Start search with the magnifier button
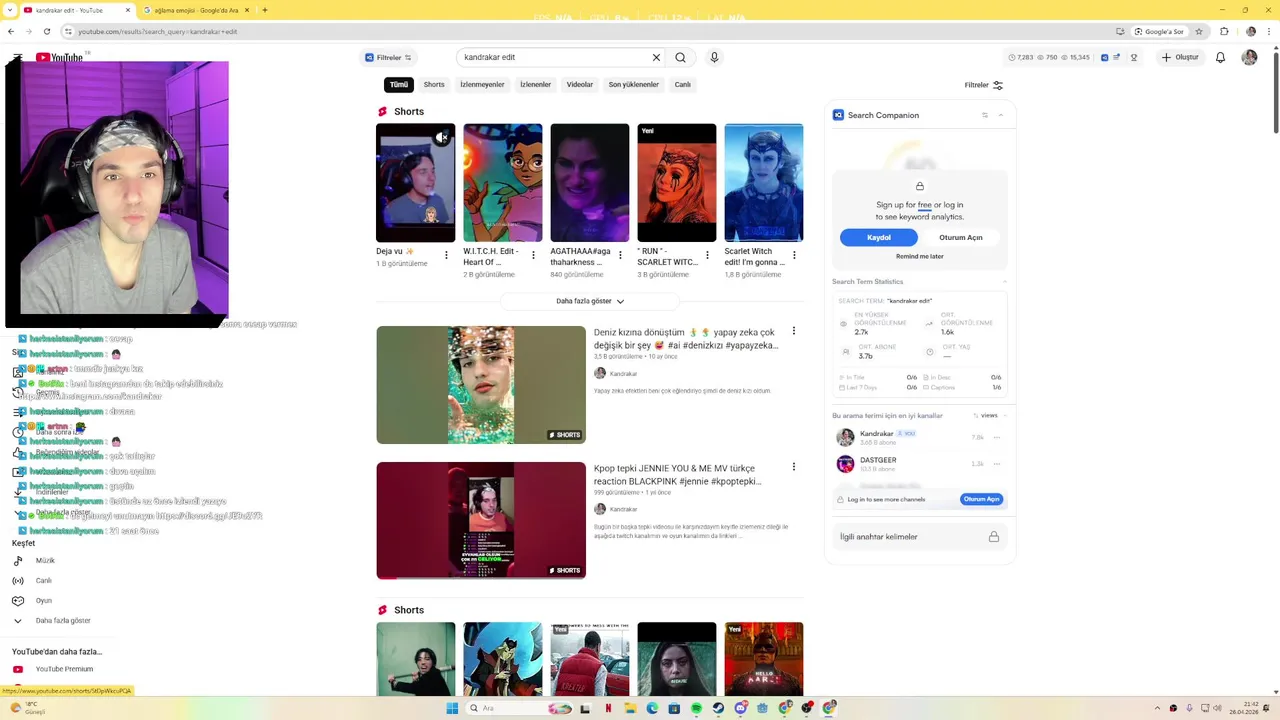 [680, 57]
